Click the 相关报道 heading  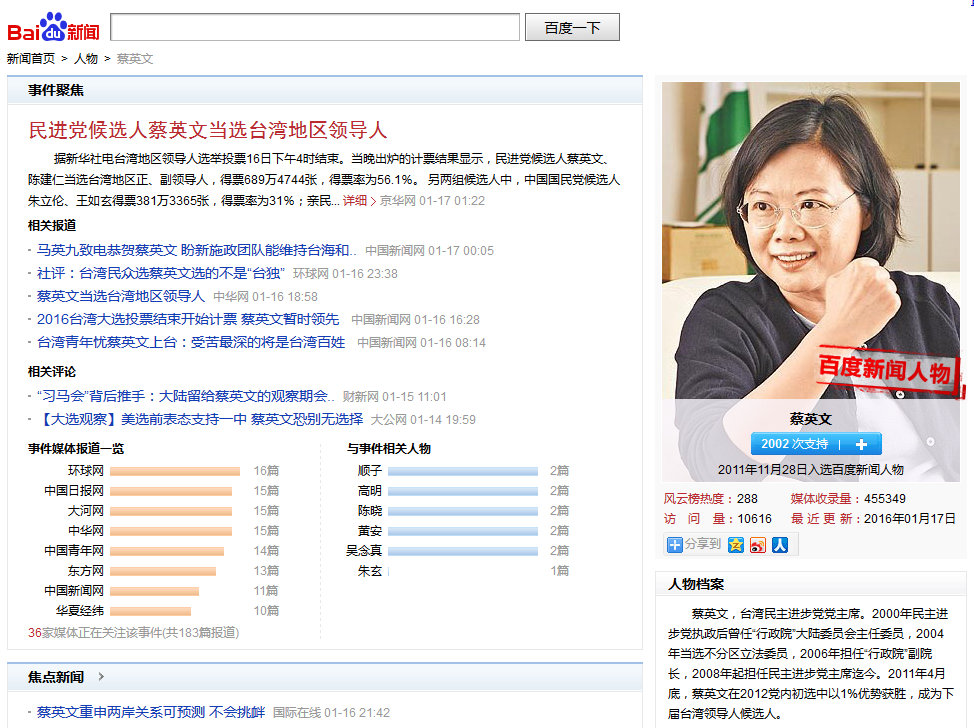click(52, 225)
